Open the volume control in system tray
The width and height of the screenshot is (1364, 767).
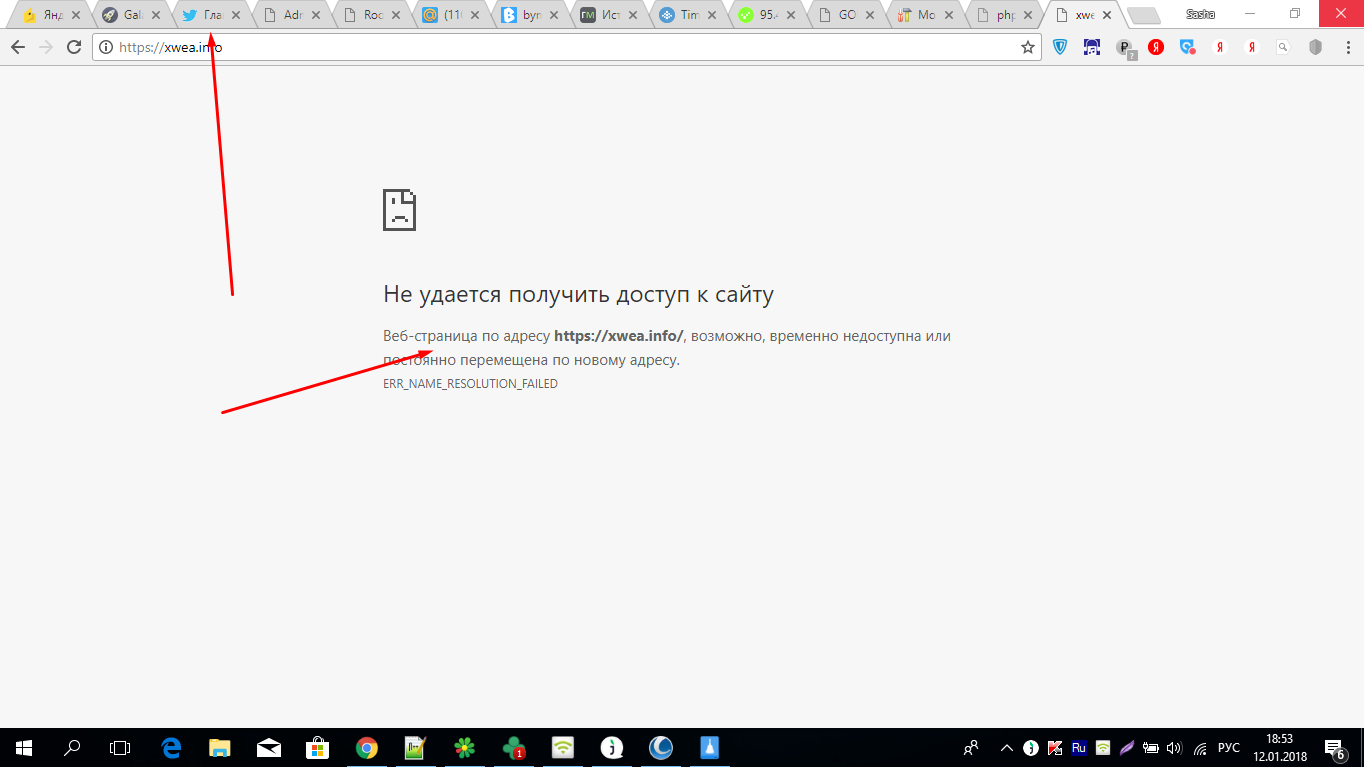click(1174, 747)
